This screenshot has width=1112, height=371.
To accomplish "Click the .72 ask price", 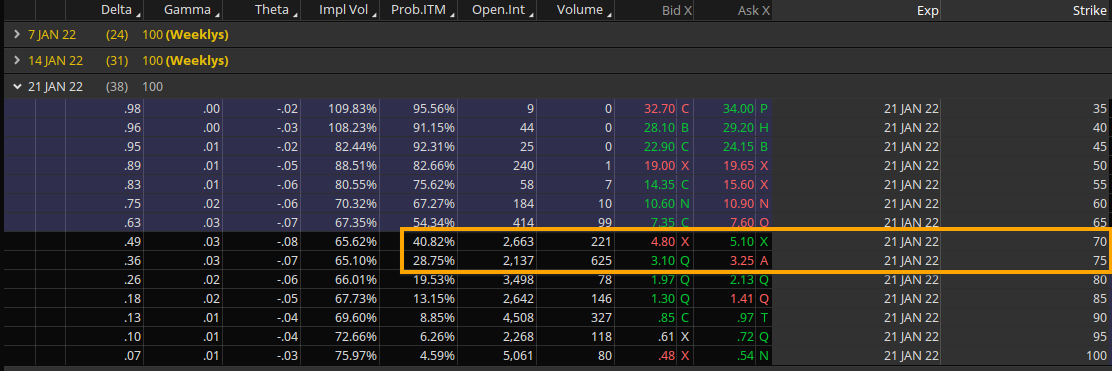I will [x=745, y=338].
